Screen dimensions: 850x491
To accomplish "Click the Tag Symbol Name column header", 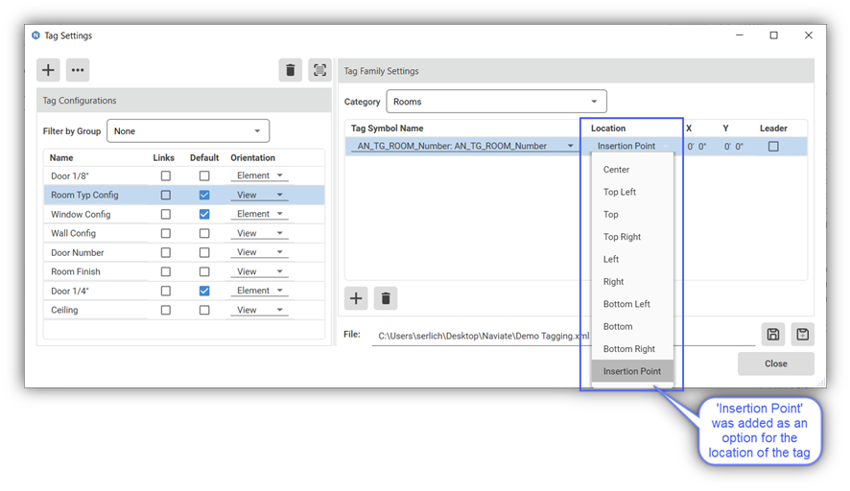I will point(387,128).
